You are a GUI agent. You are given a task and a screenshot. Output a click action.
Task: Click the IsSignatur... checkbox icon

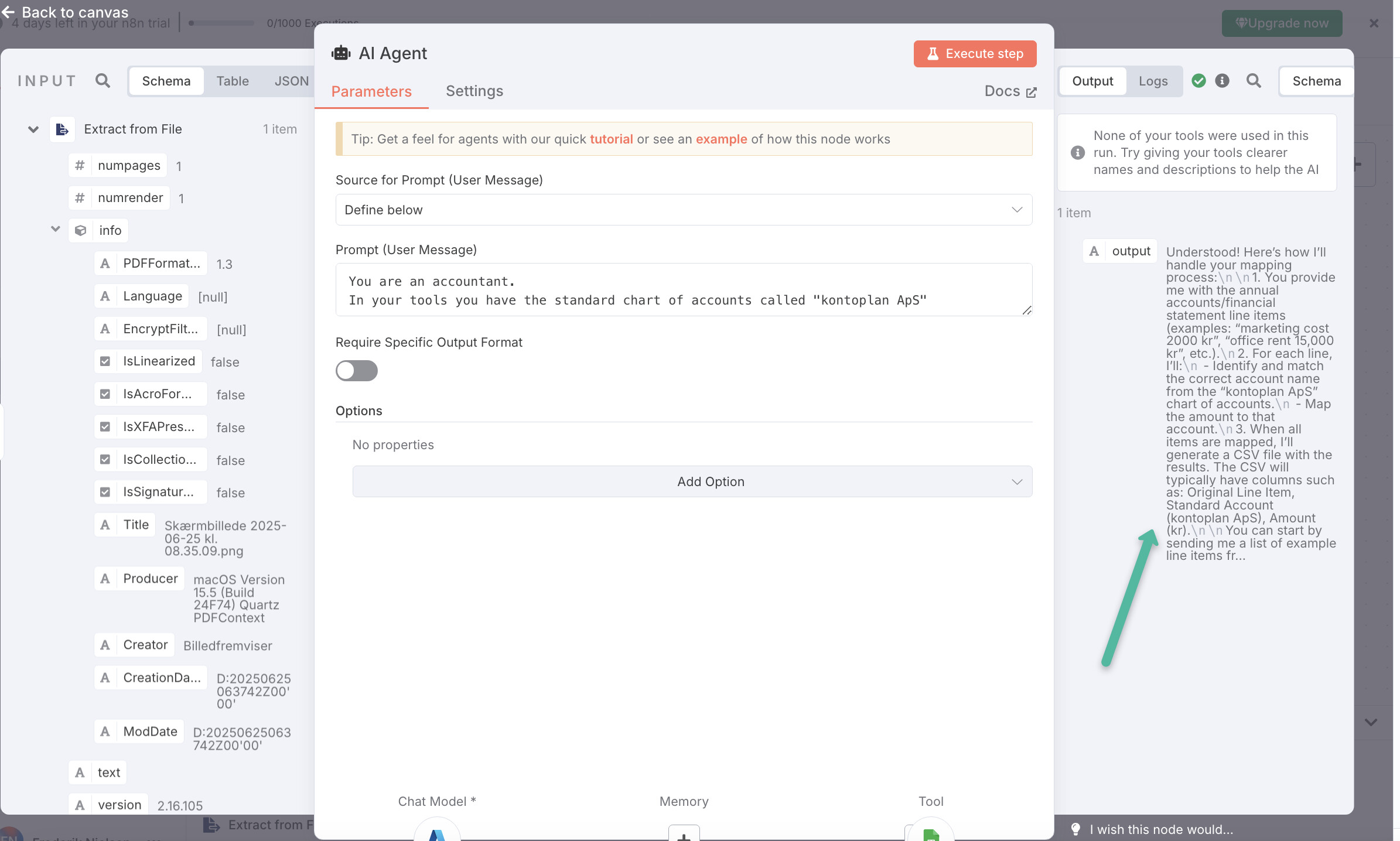tap(105, 492)
